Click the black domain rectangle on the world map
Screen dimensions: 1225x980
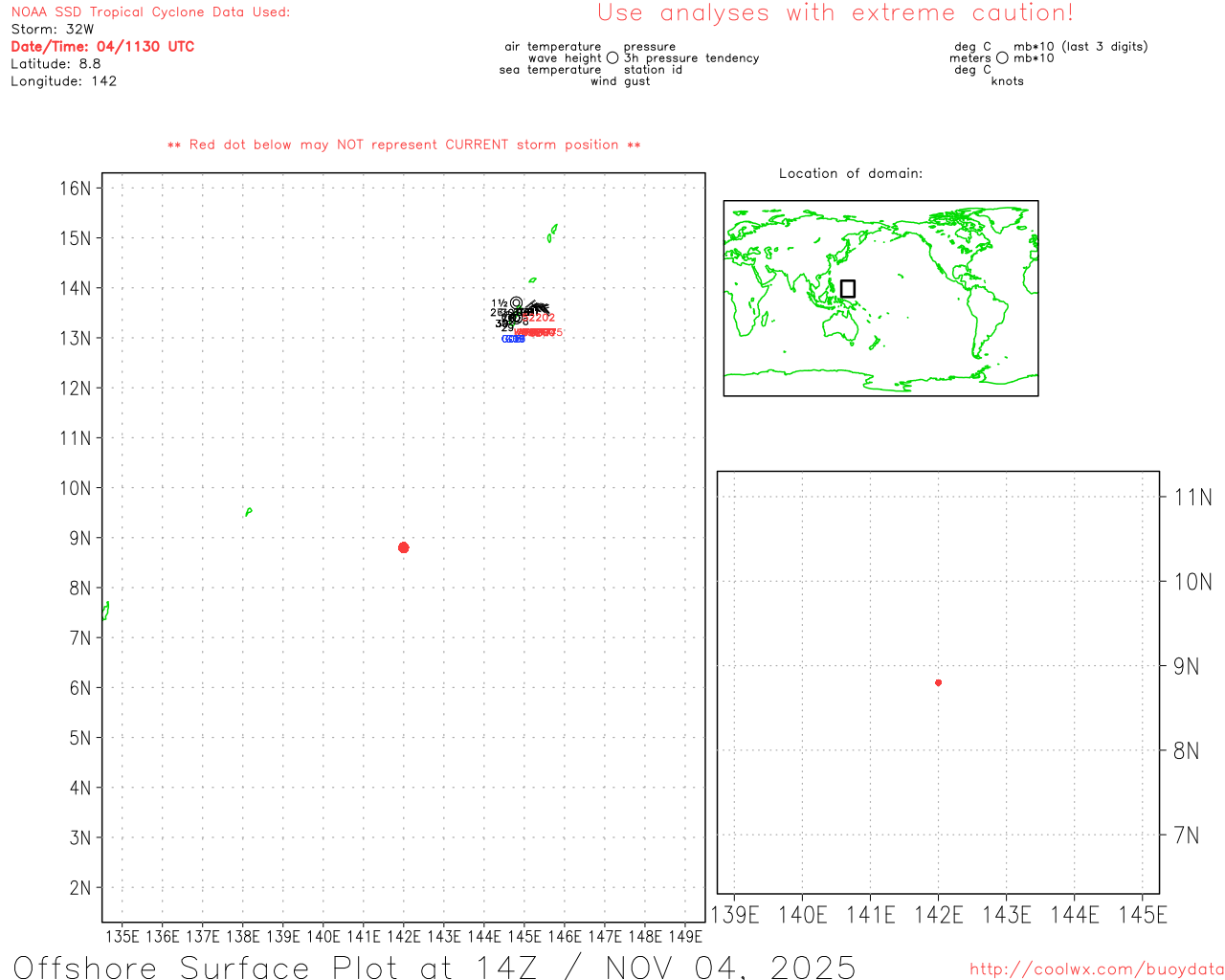848,289
